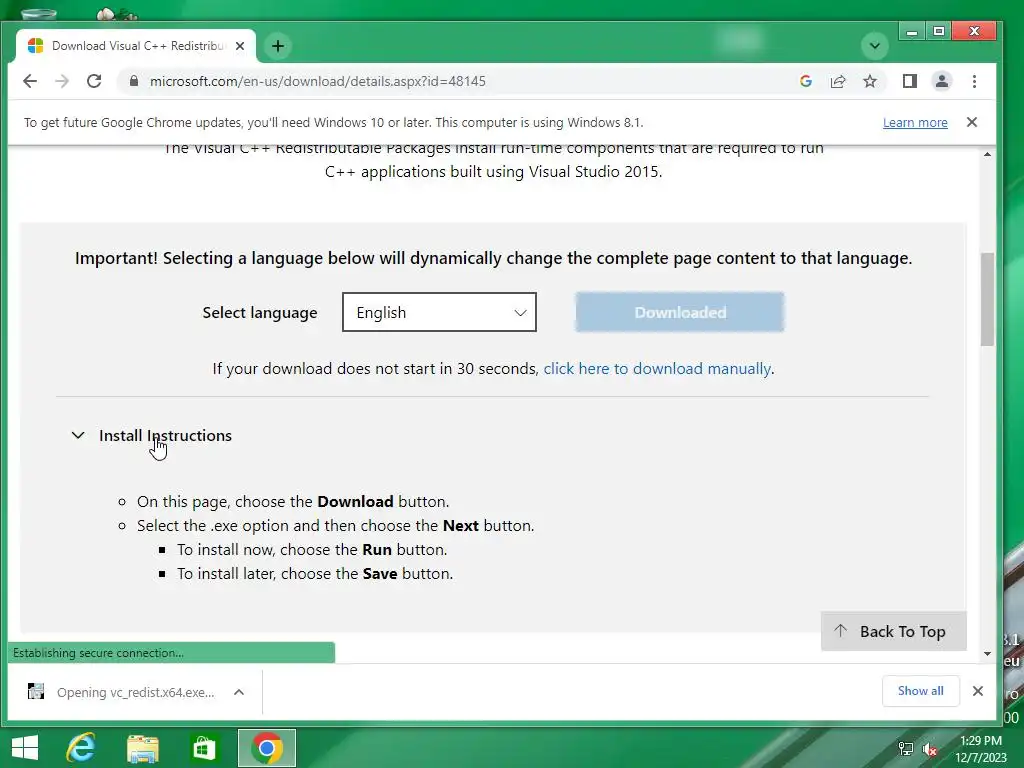Click the network tray icon
Screen dimensions: 1024x768
tap(906, 748)
